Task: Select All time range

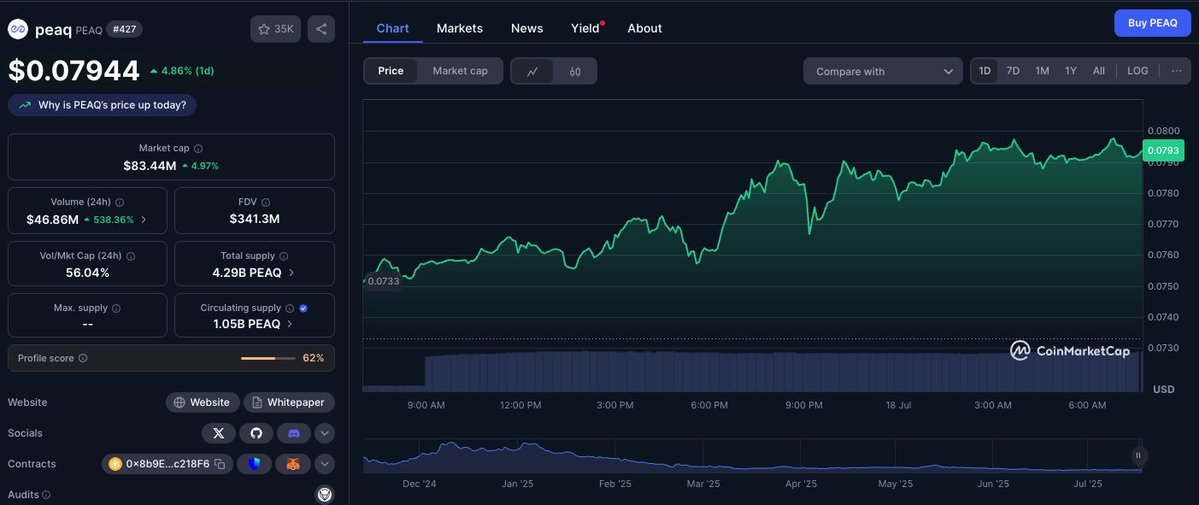Action: point(1099,70)
